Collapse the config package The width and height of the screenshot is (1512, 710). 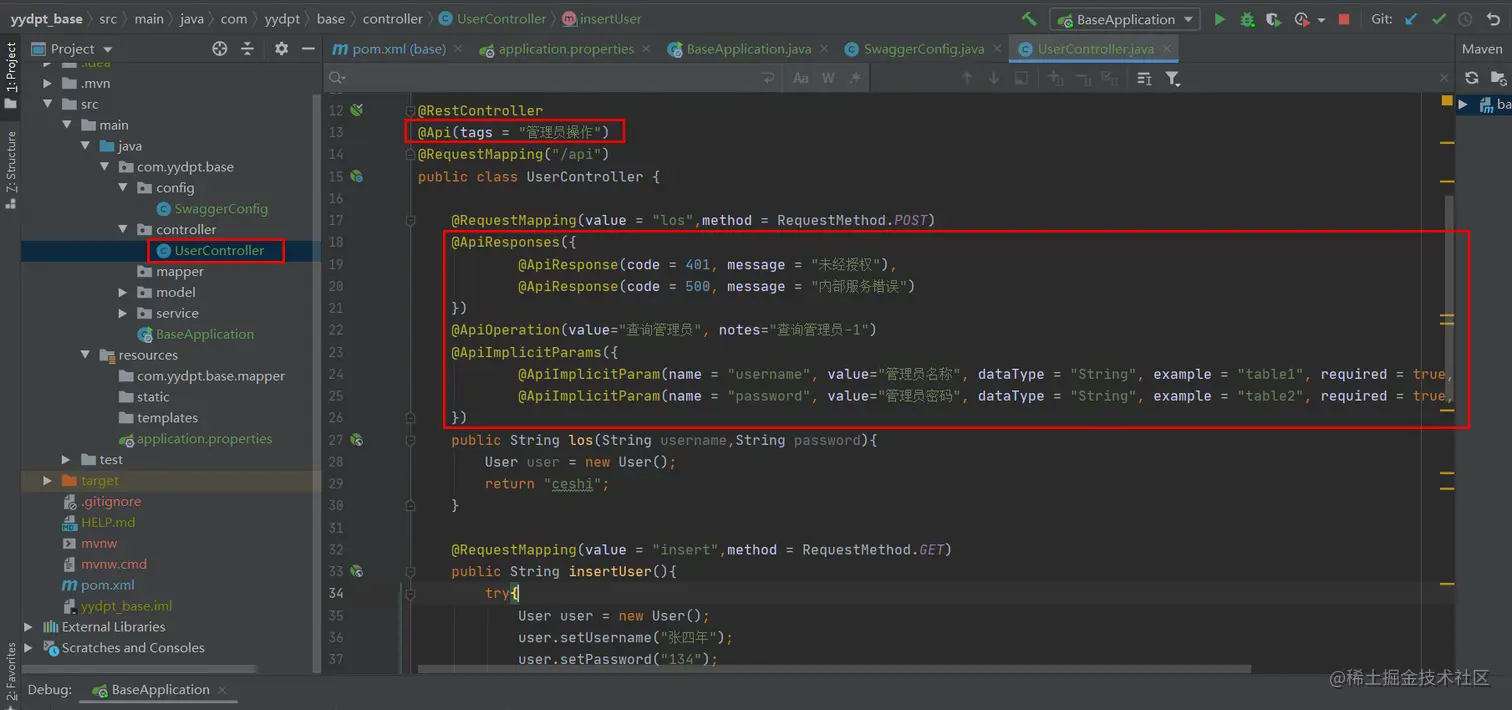click(x=123, y=188)
